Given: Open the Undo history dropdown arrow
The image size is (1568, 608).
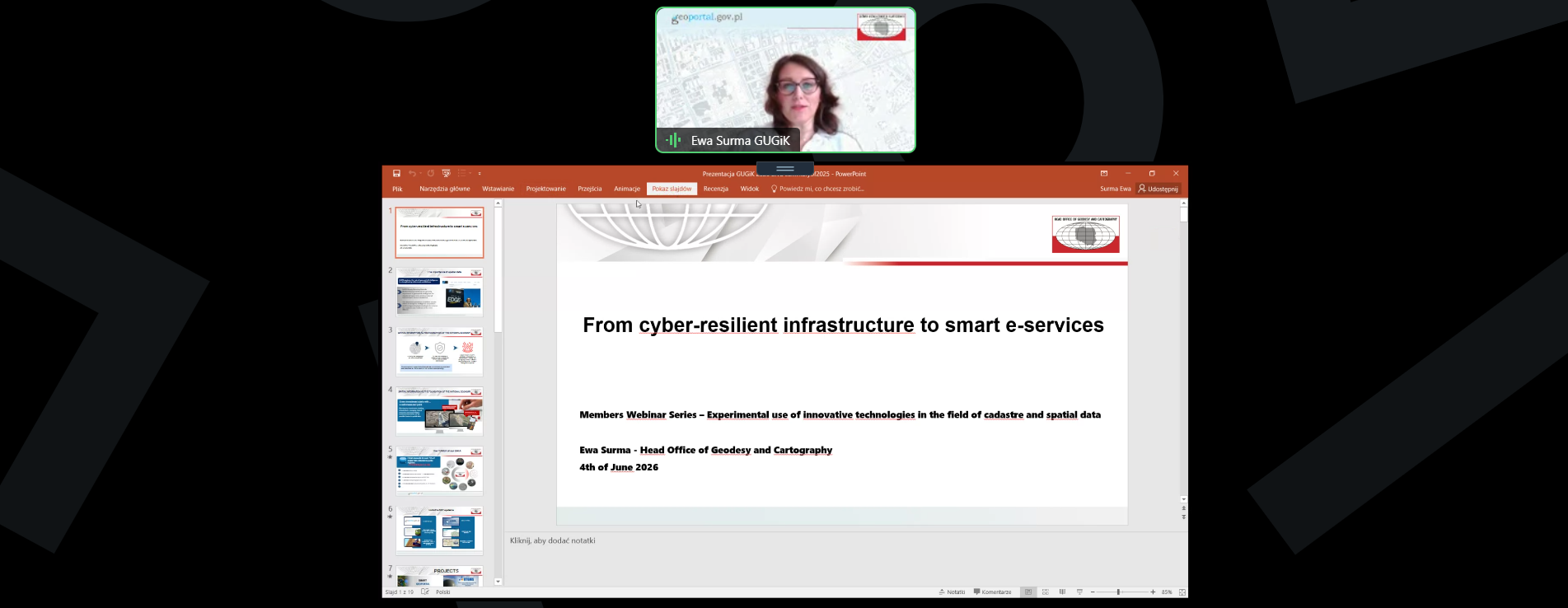Looking at the screenshot, I should point(420,174).
